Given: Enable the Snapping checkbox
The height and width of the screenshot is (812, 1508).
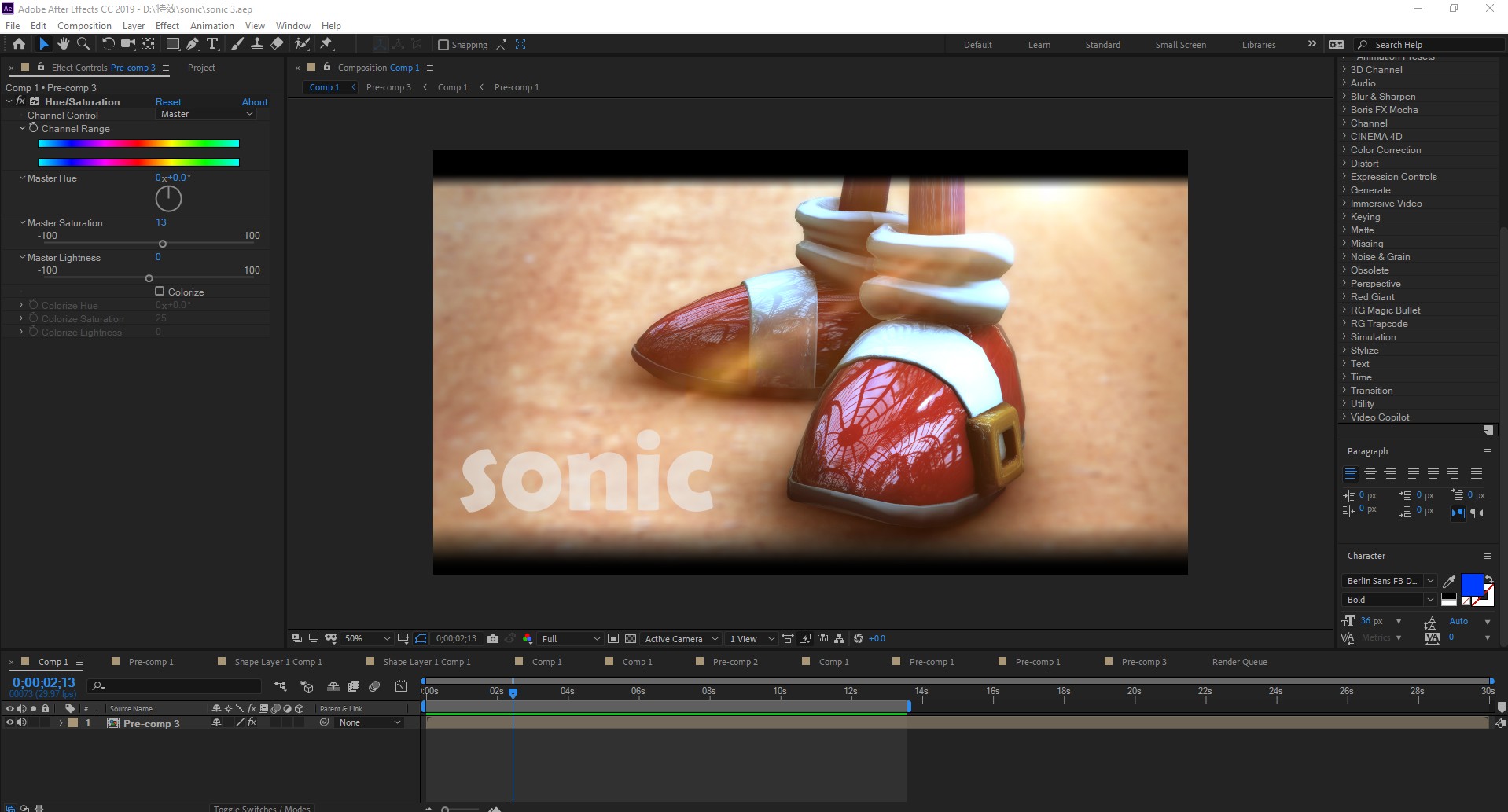Looking at the screenshot, I should [443, 45].
